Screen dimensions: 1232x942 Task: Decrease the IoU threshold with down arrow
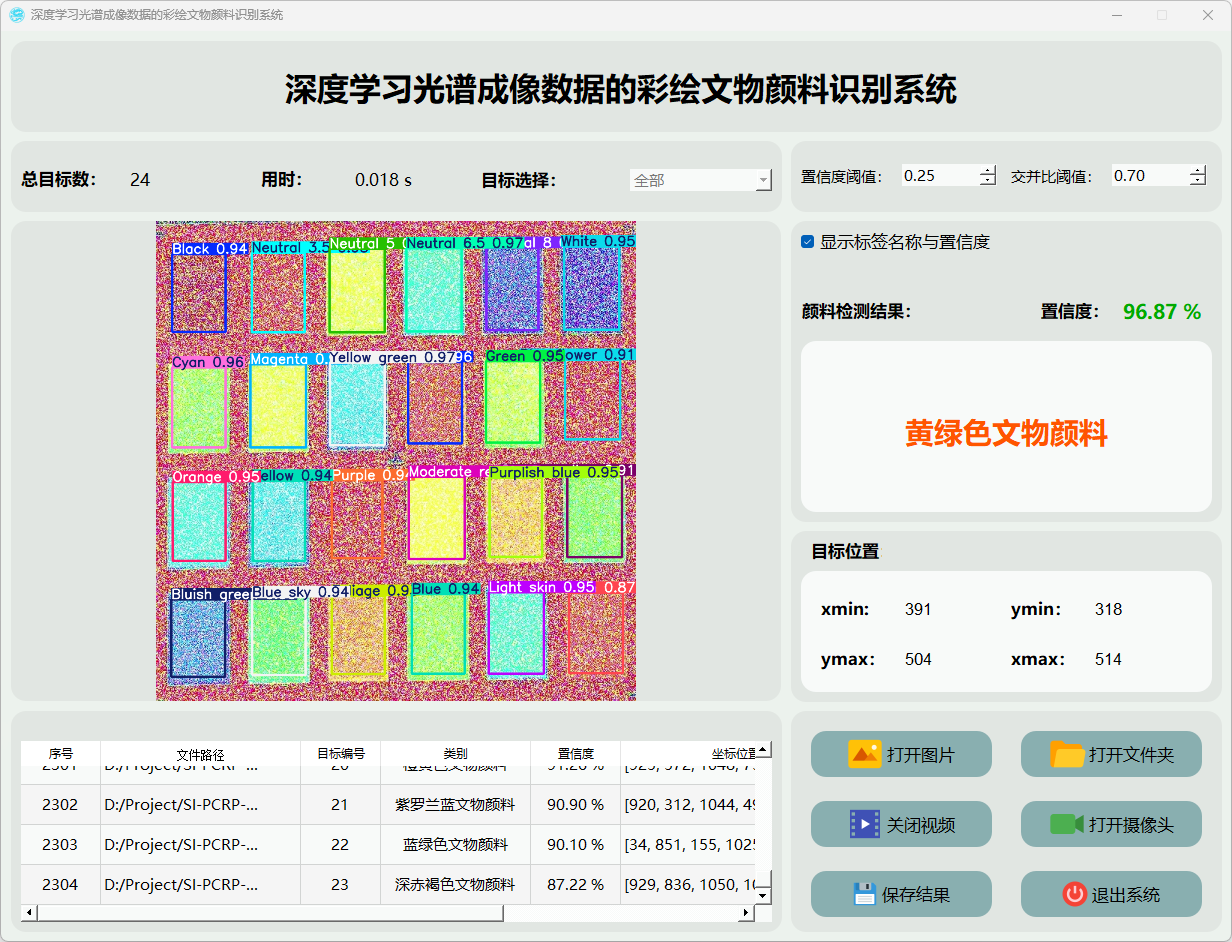pos(1198,181)
